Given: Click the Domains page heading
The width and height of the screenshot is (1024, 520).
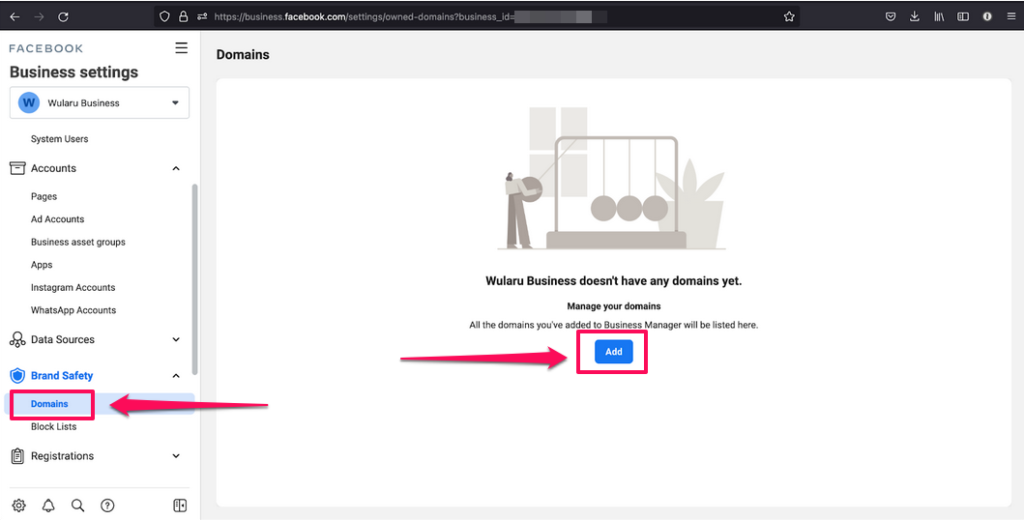Looking at the screenshot, I should pyautogui.click(x=243, y=55).
